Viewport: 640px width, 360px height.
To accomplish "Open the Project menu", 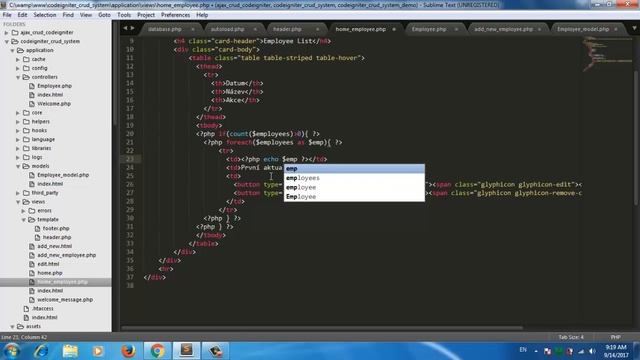I will [146, 15].
